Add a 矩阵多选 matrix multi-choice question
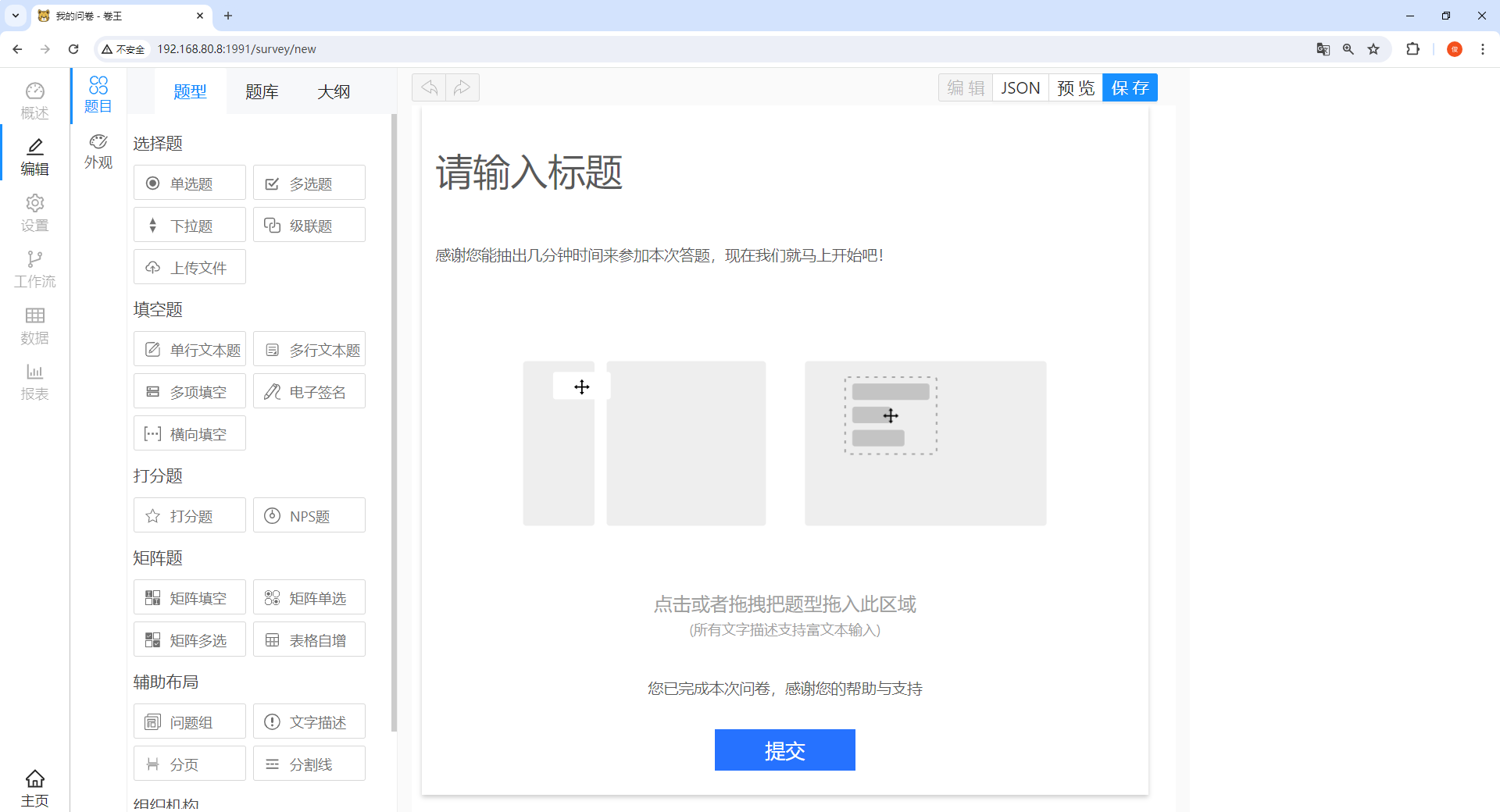 pos(190,639)
